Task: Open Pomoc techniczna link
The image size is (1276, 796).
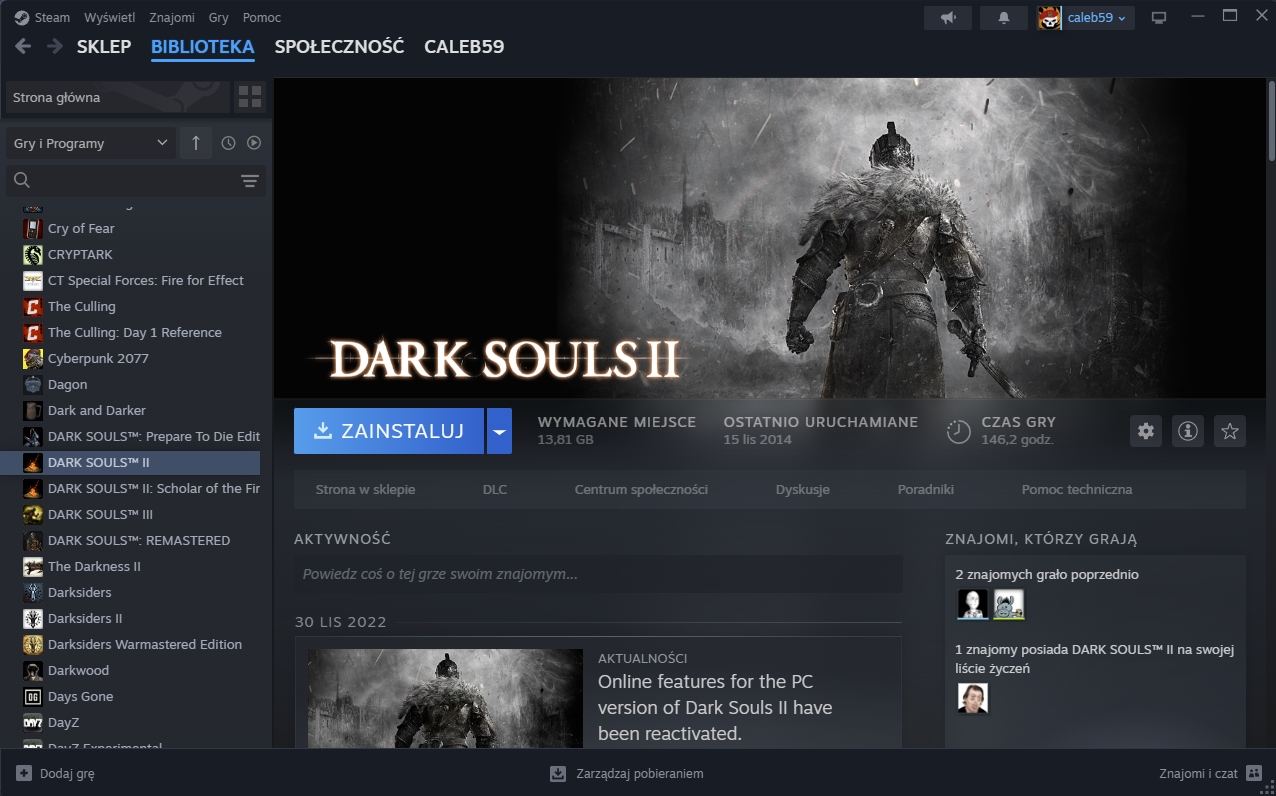Action: [1077, 489]
